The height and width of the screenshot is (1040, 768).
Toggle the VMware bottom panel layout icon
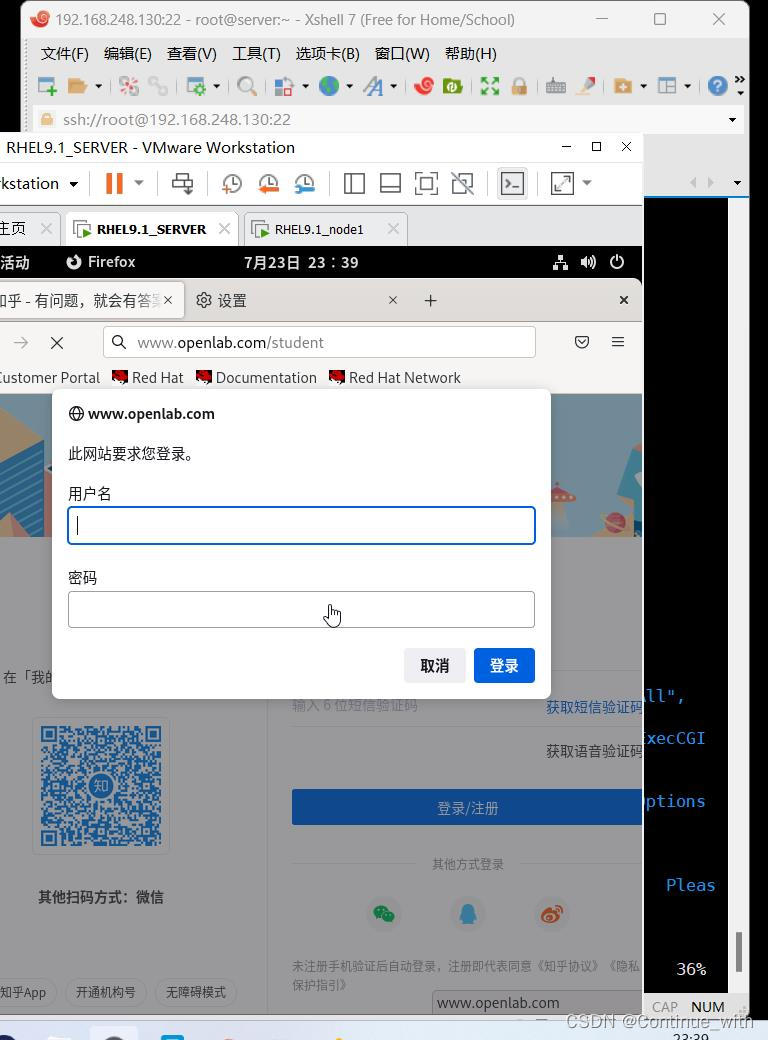coord(390,184)
